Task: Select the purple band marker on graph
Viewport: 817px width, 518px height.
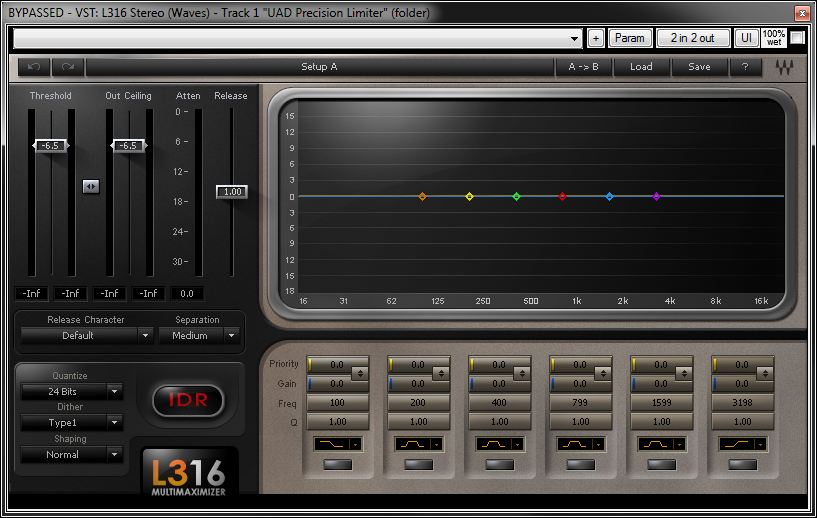Action: [x=657, y=196]
